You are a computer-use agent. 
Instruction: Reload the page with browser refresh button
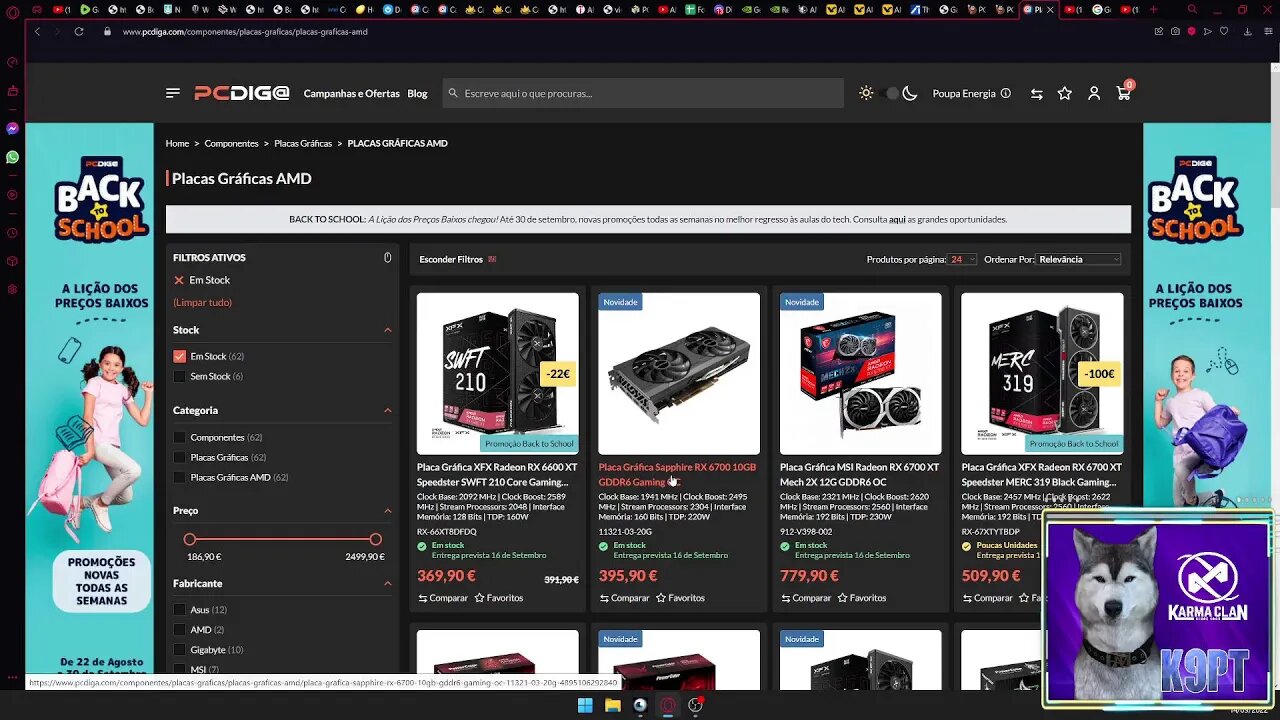pos(77,31)
